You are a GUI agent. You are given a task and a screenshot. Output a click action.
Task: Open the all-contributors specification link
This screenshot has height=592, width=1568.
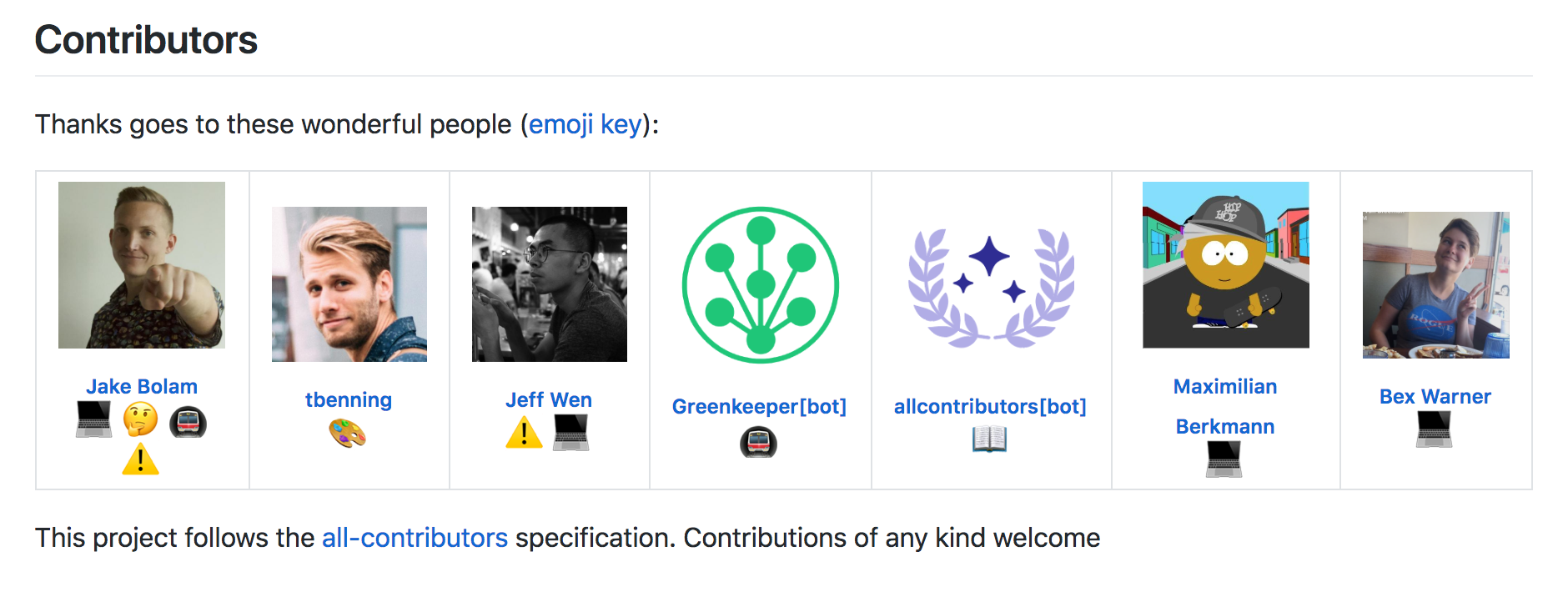(x=415, y=538)
